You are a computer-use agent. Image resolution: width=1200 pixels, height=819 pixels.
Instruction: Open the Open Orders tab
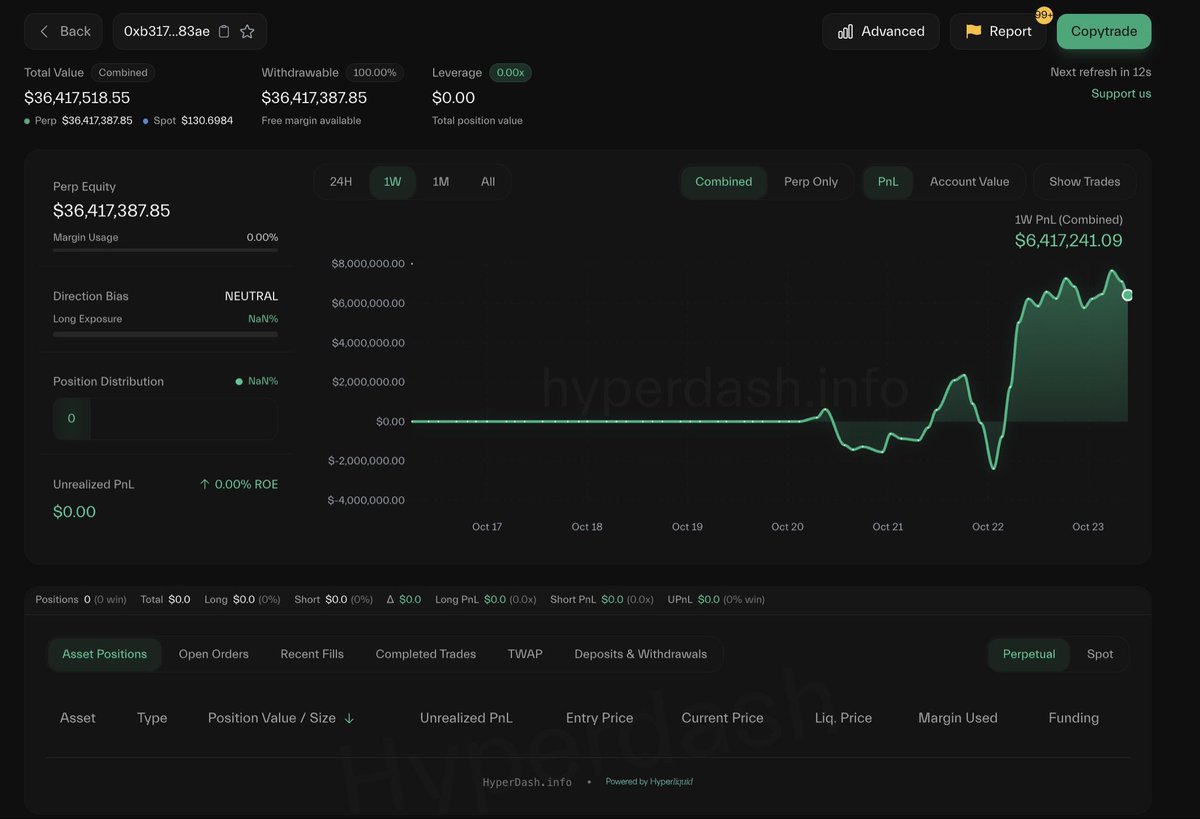(x=213, y=653)
